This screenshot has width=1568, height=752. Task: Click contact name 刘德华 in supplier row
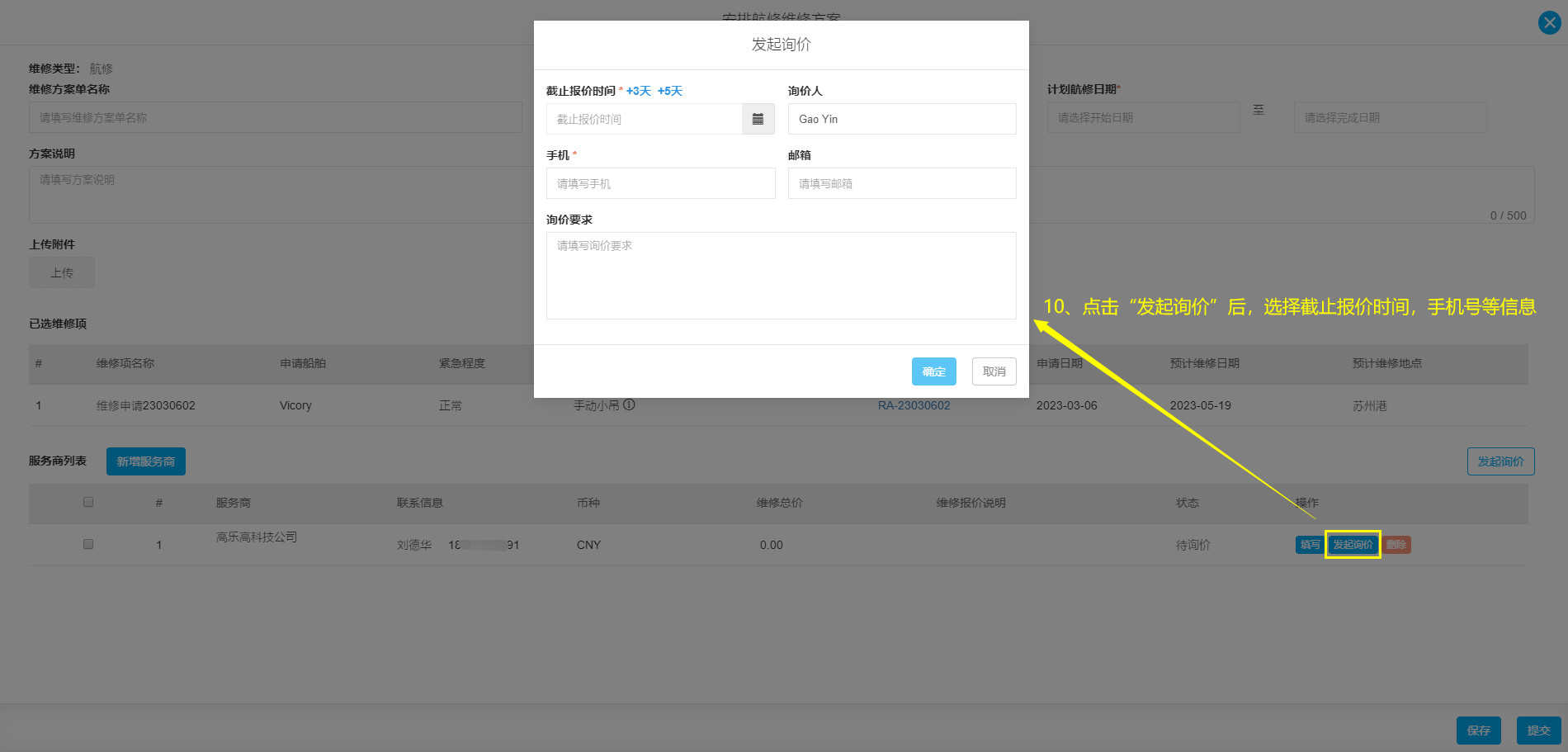click(414, 545)
